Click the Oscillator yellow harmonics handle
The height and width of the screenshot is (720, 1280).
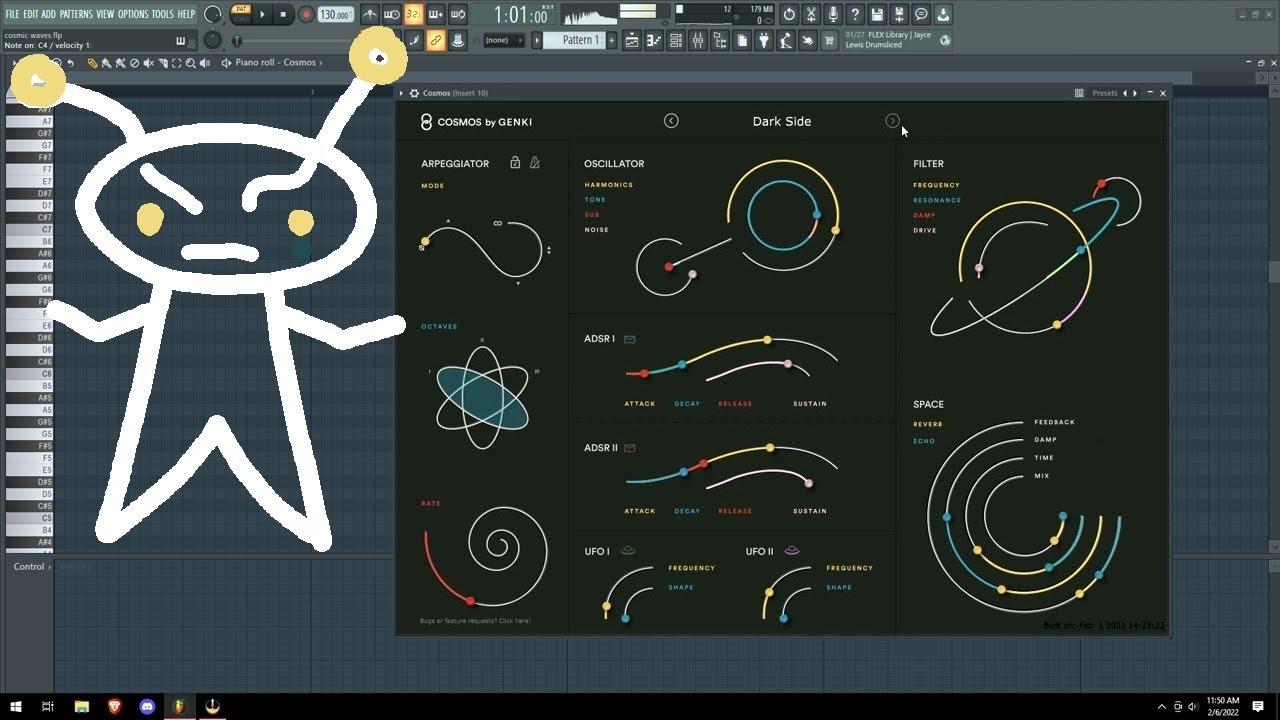point(836,230)
